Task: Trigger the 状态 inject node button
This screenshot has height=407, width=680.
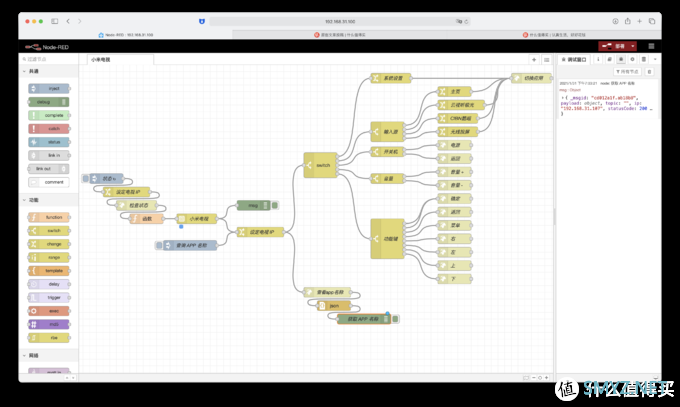Action: [x=86, y=179]
